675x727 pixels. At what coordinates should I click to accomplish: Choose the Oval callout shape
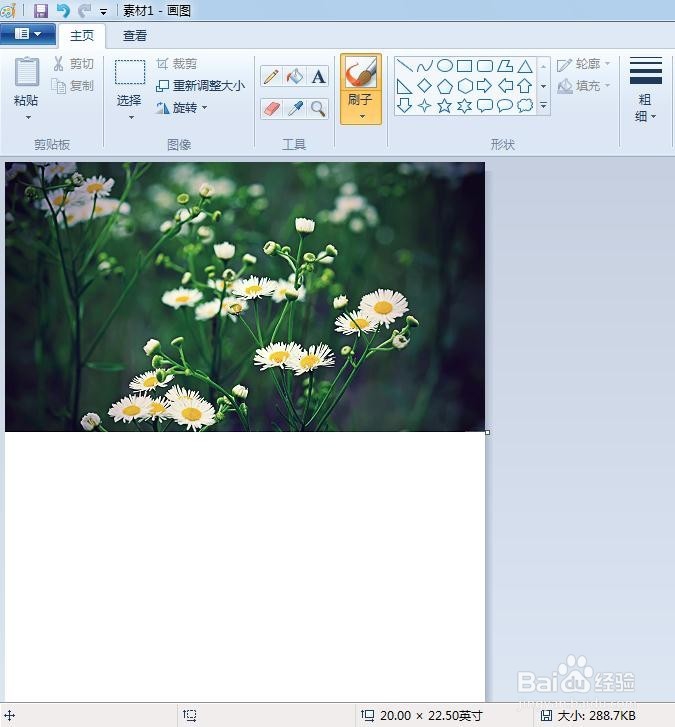coord(505,106)
